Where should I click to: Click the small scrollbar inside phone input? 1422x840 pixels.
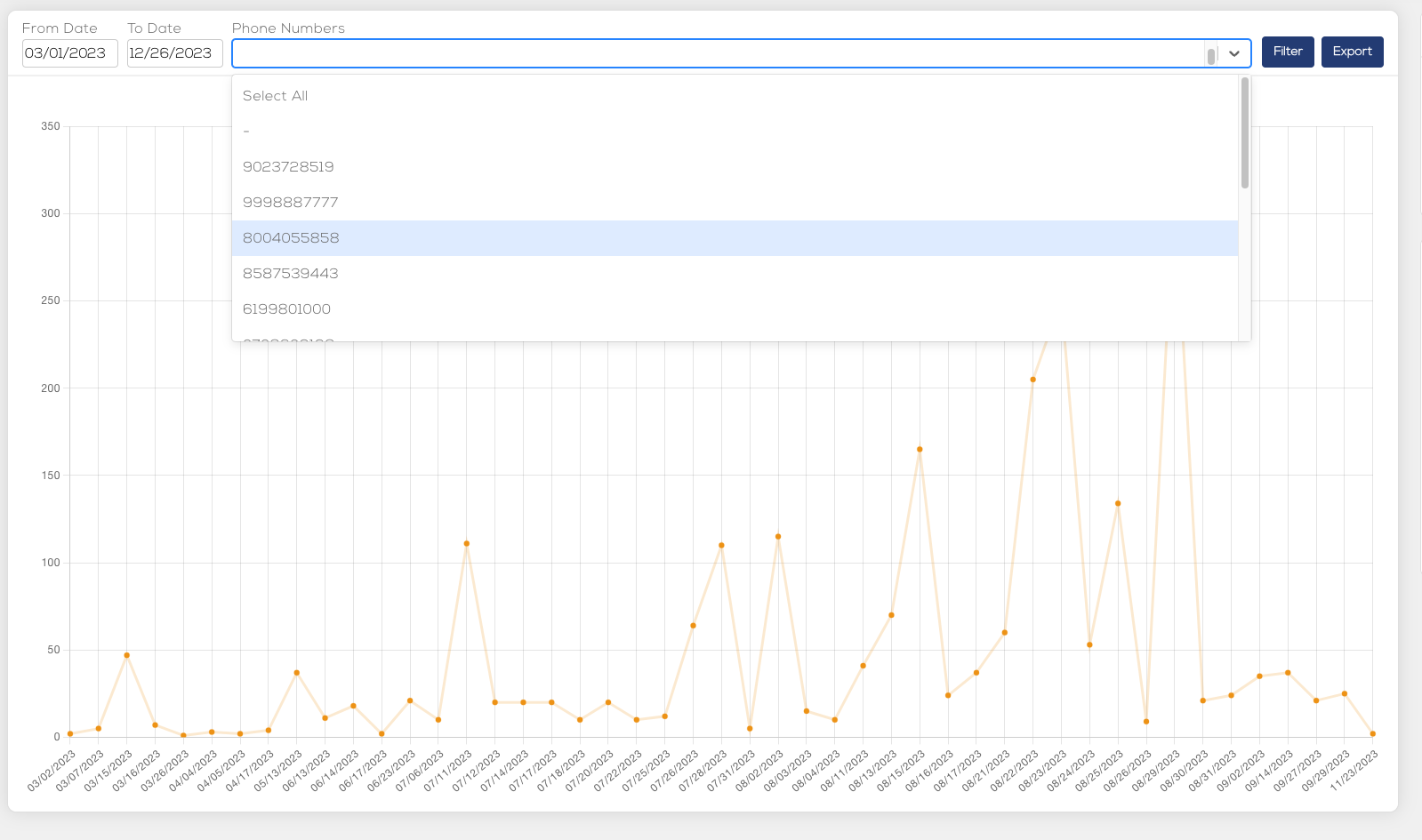(1210, 56)
